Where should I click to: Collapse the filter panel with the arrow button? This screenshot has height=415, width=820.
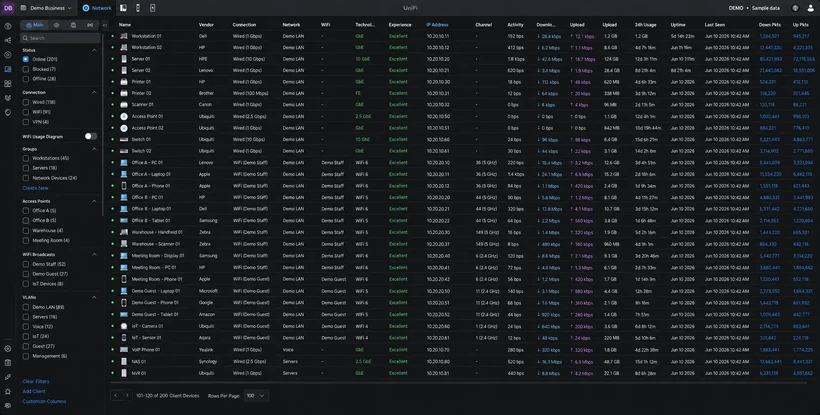tap(105, 25)
